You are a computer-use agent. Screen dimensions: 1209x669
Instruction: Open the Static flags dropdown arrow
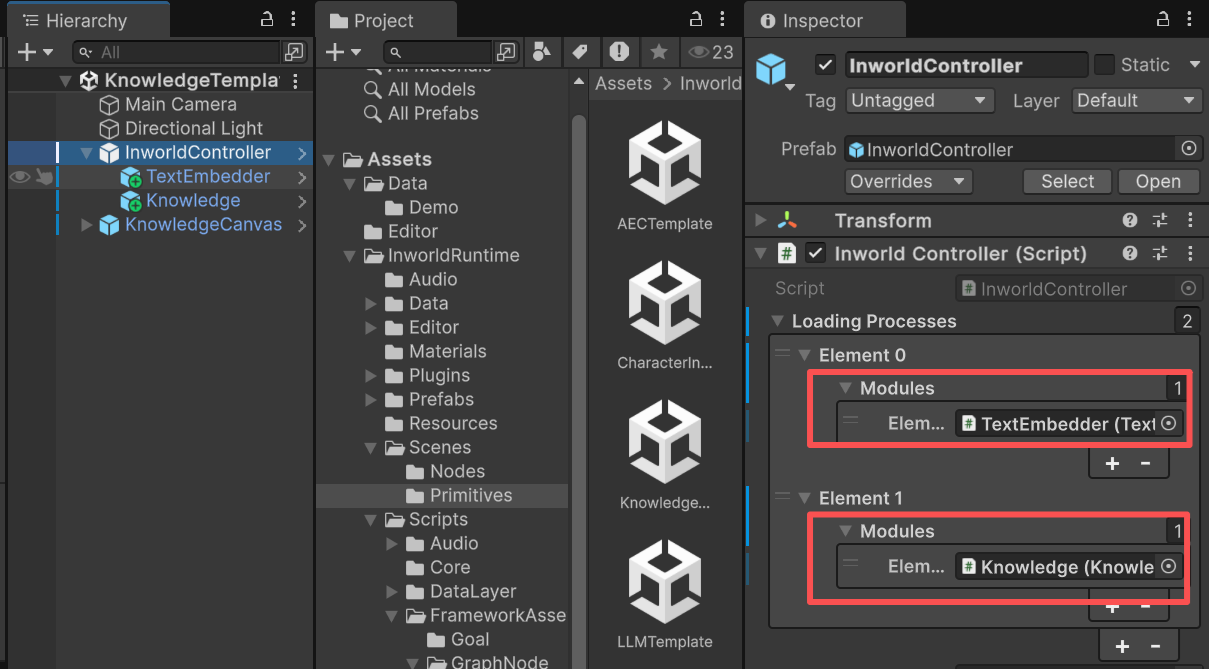1194,65
